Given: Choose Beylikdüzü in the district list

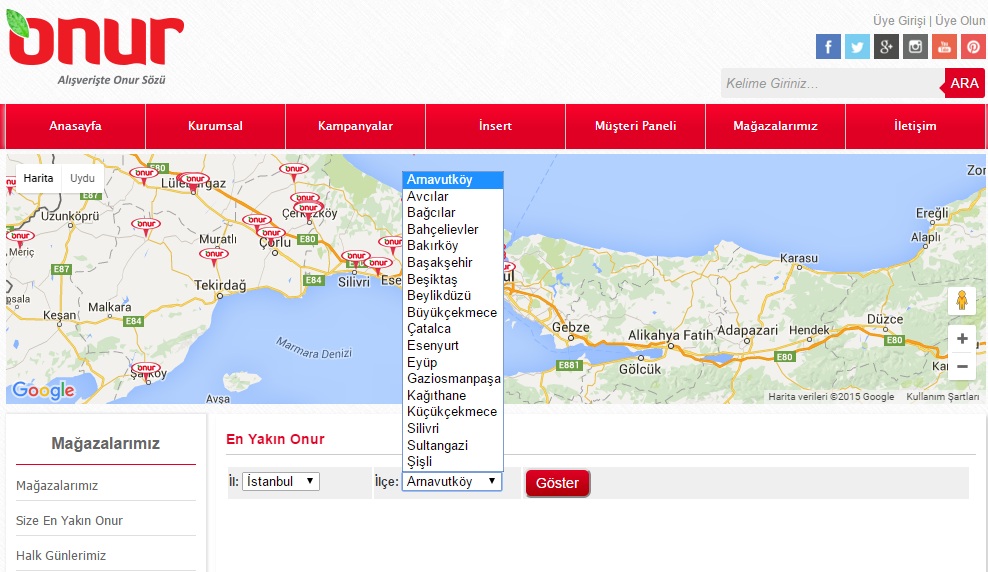Looking at the screenshot, I should coord(452,295).
